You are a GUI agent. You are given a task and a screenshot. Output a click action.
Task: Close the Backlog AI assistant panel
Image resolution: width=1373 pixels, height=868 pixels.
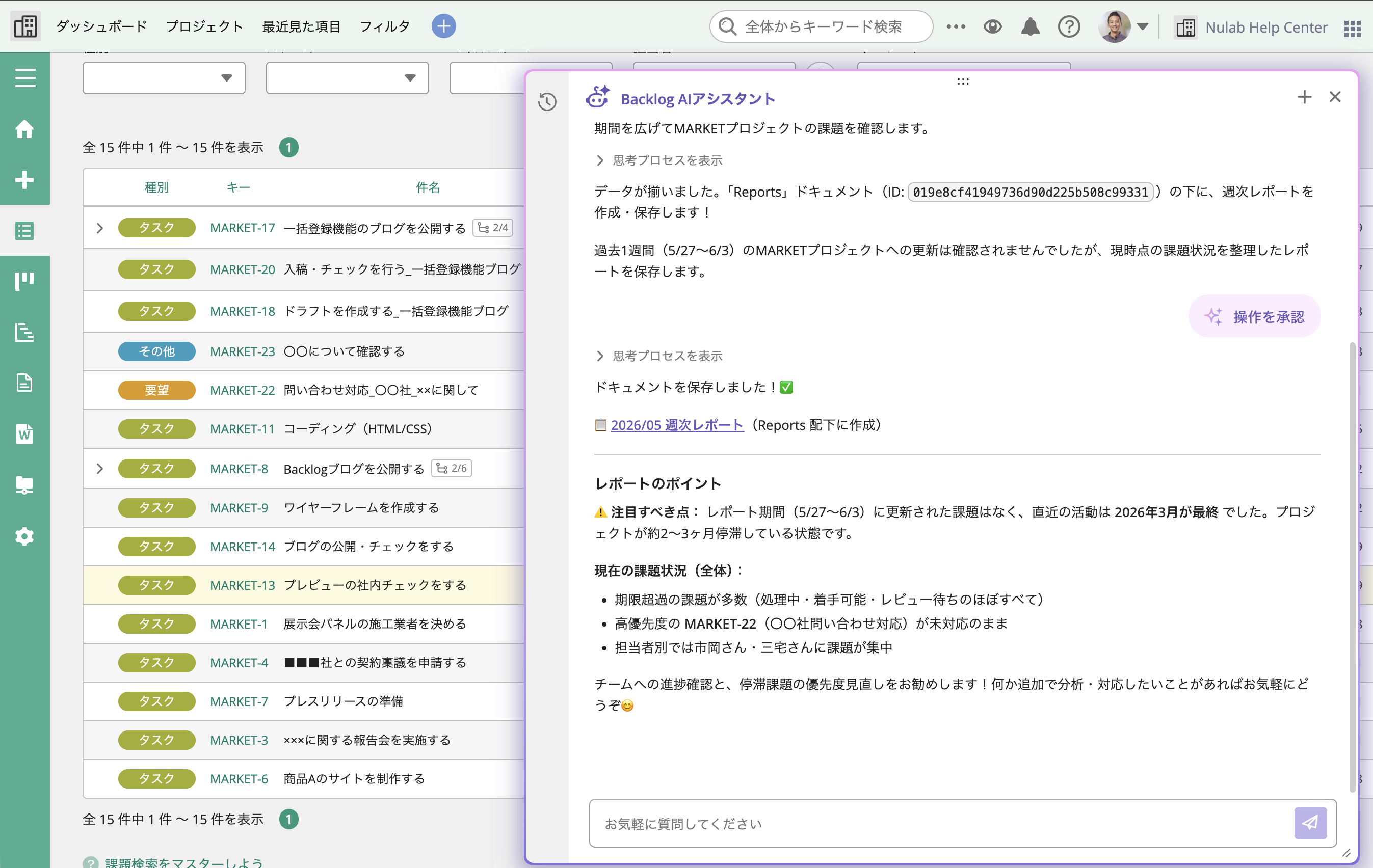pyautogui.click(x=1335, y=97)
